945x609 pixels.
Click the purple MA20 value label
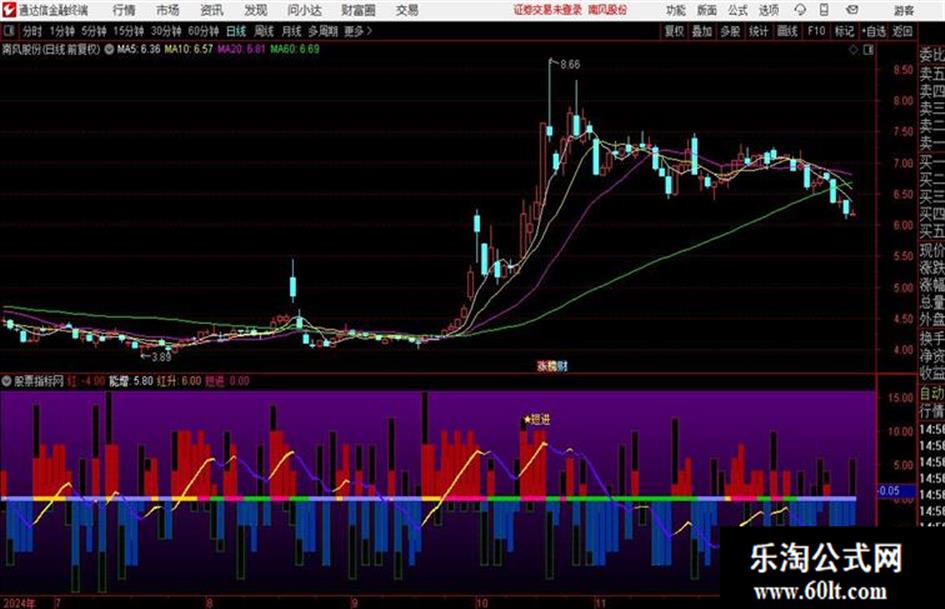tap(242, 49)
